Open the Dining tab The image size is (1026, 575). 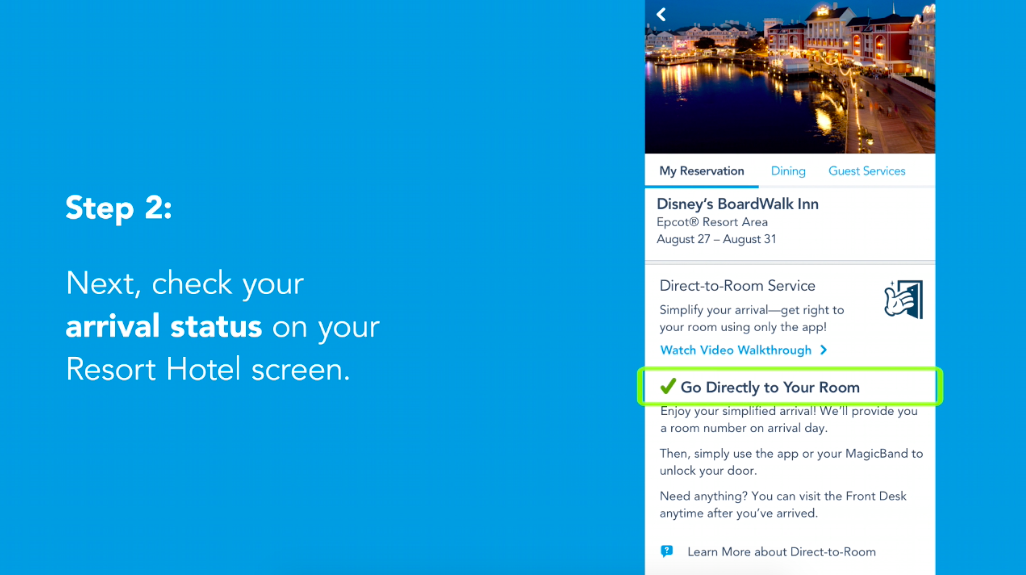tap(788, 171)
